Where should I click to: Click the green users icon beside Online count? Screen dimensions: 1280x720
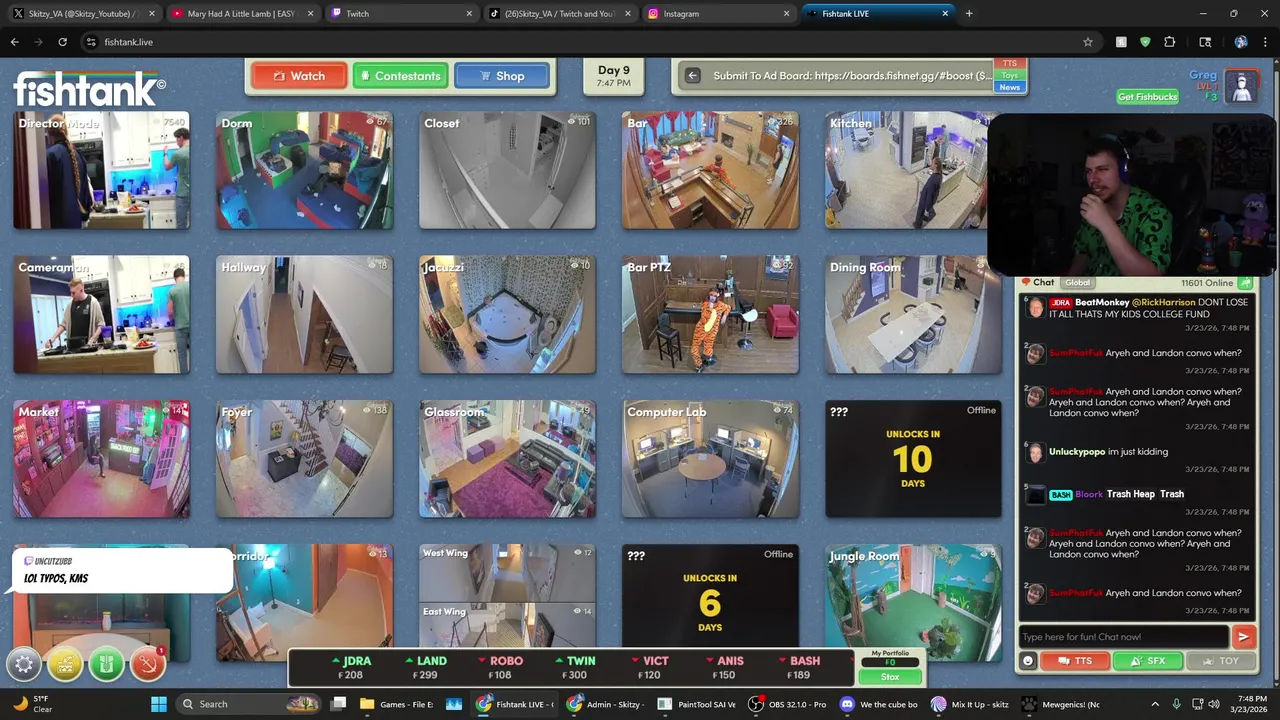point(1245,283)
